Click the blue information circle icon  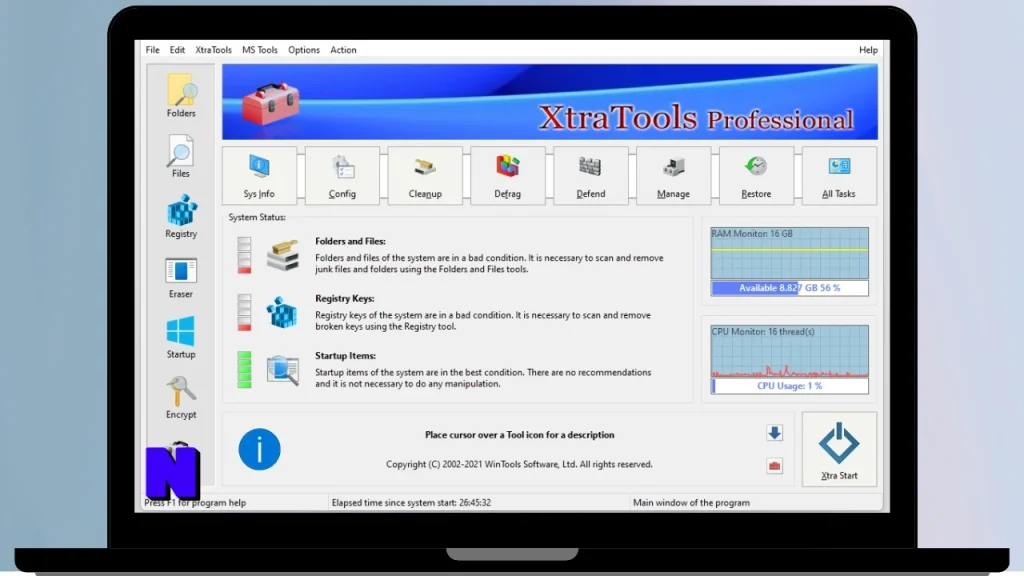[x=259, y=449]
